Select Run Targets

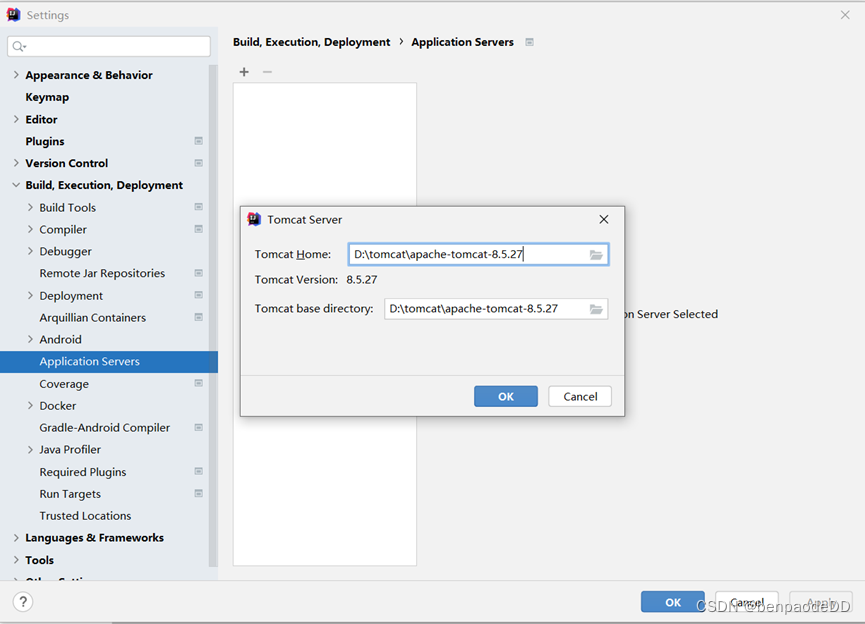point(70,494)
